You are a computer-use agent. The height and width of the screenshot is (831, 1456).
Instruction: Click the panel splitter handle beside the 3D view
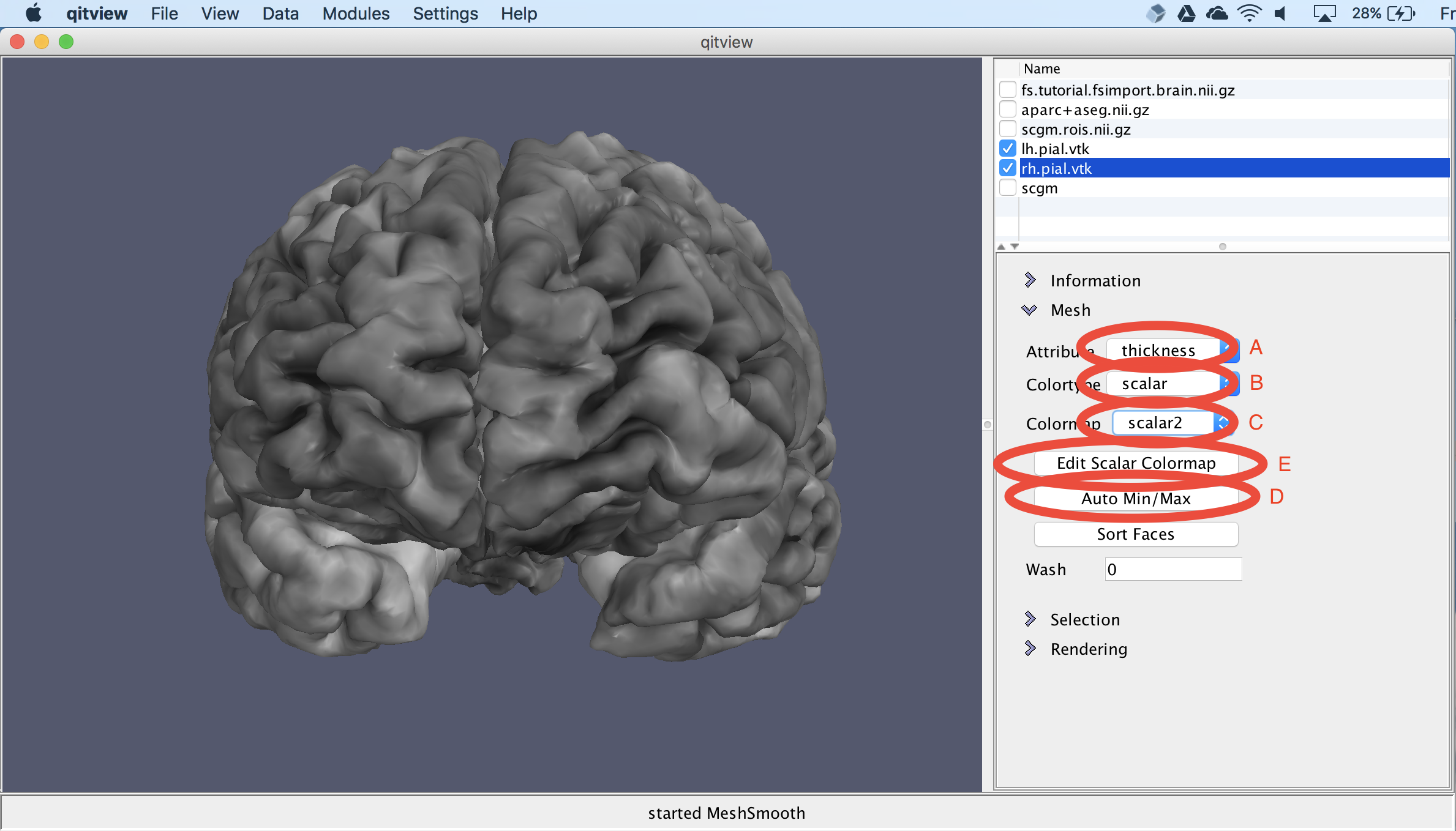coord(988,425)
